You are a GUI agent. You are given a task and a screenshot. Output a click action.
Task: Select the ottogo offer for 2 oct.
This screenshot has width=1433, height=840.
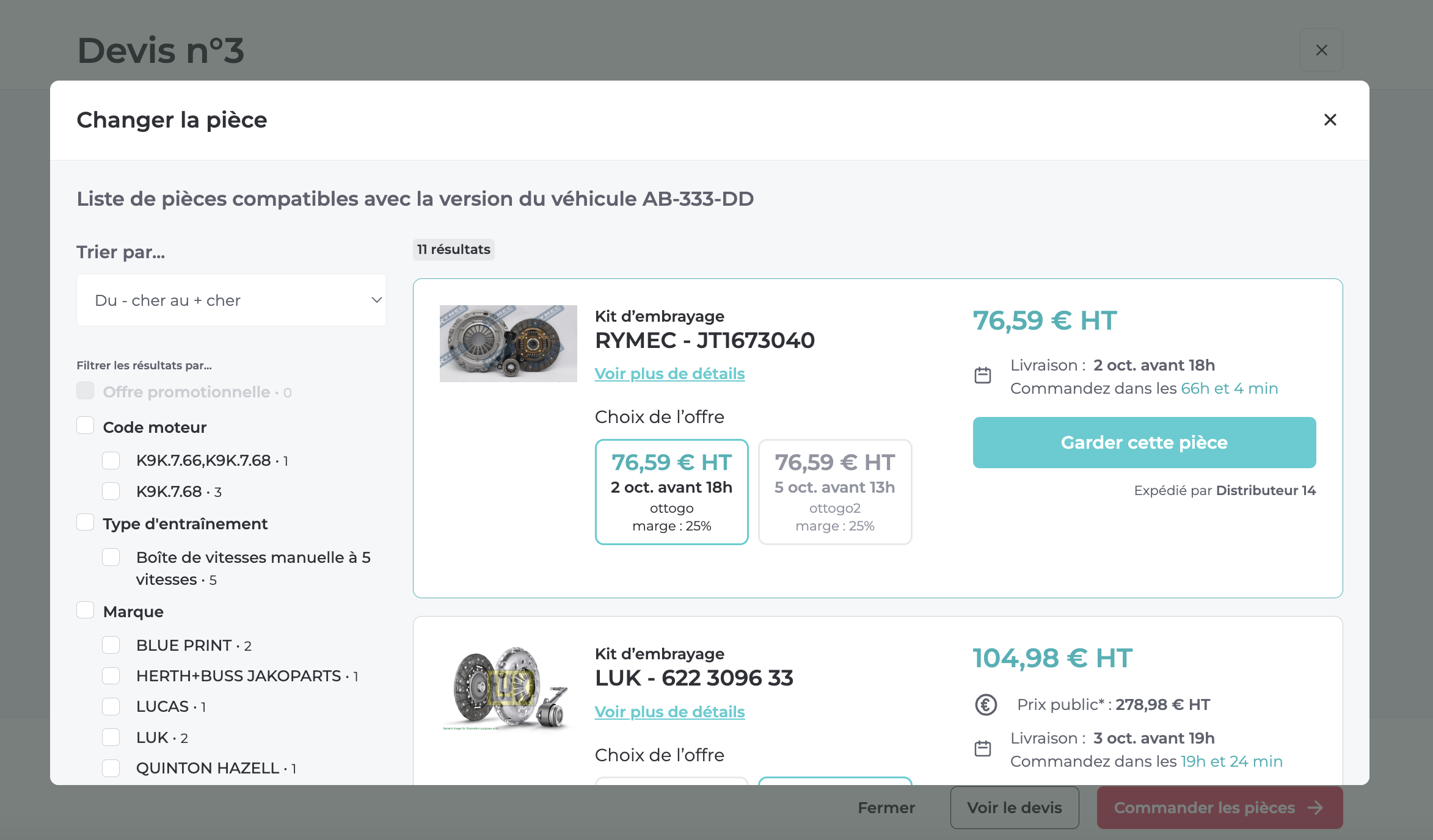671,492
